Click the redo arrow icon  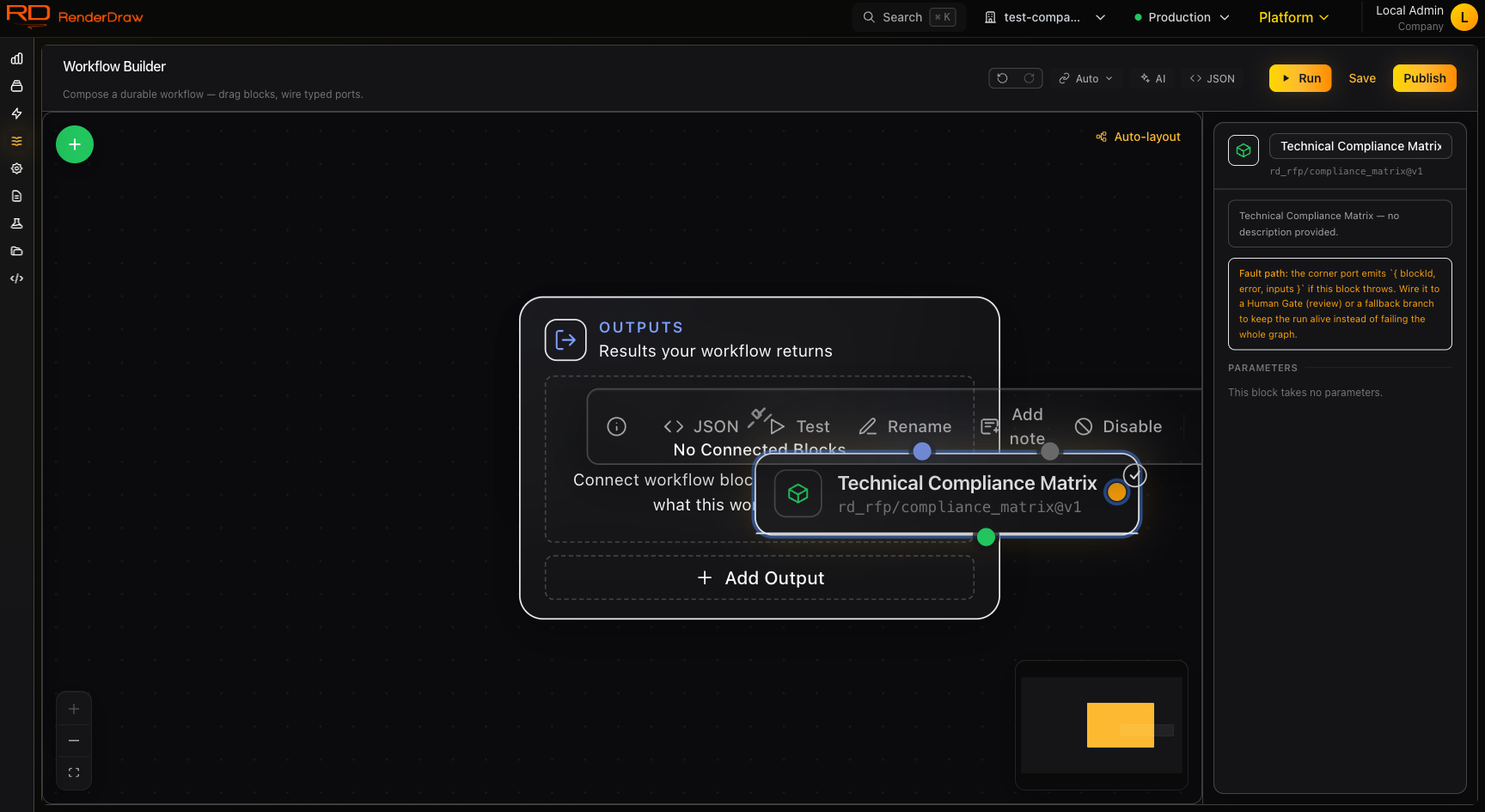(1029, 78)
